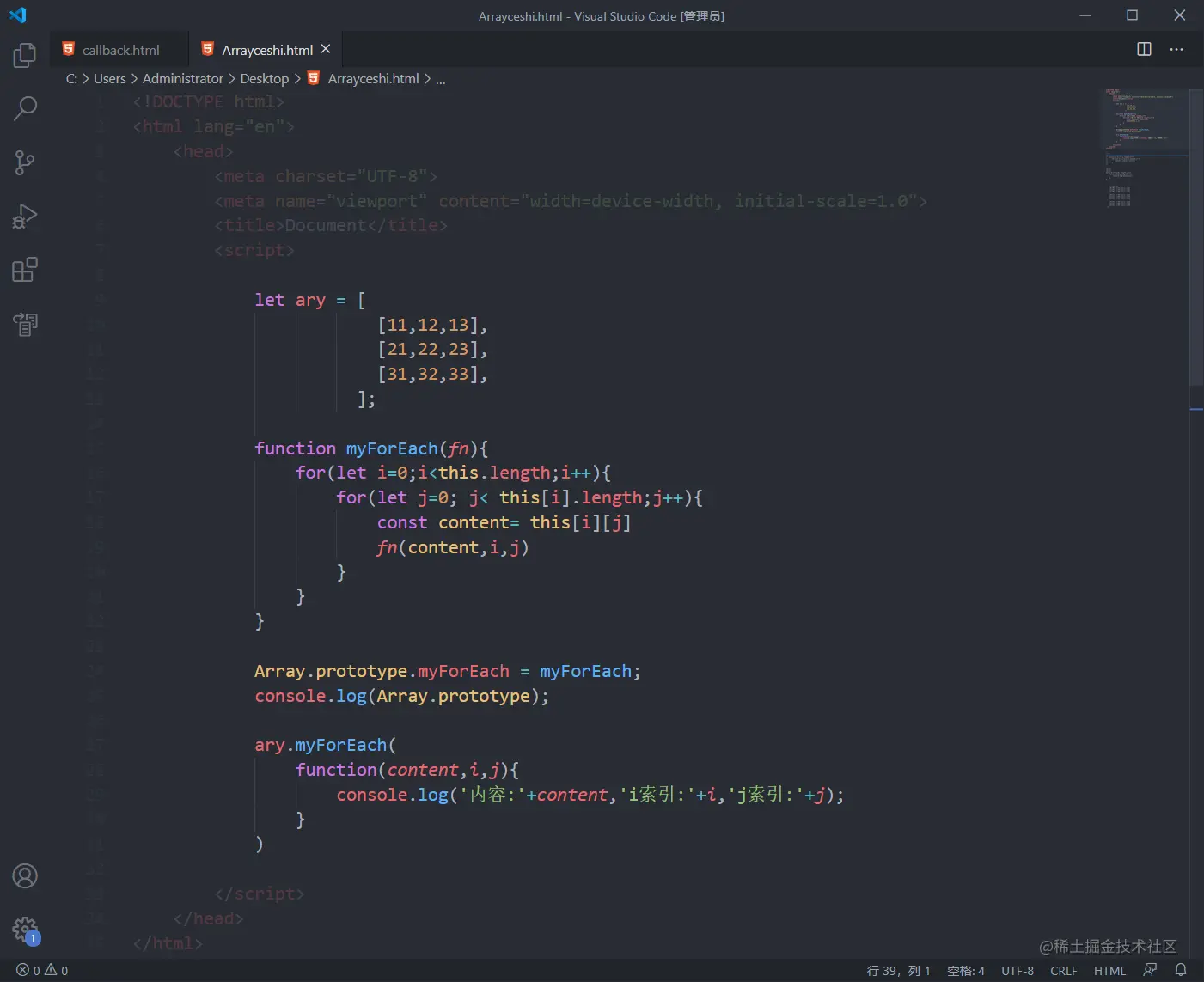Open the Search view in the activity bar
This screenshot has height=982, width=1204.
pos(24,108)
